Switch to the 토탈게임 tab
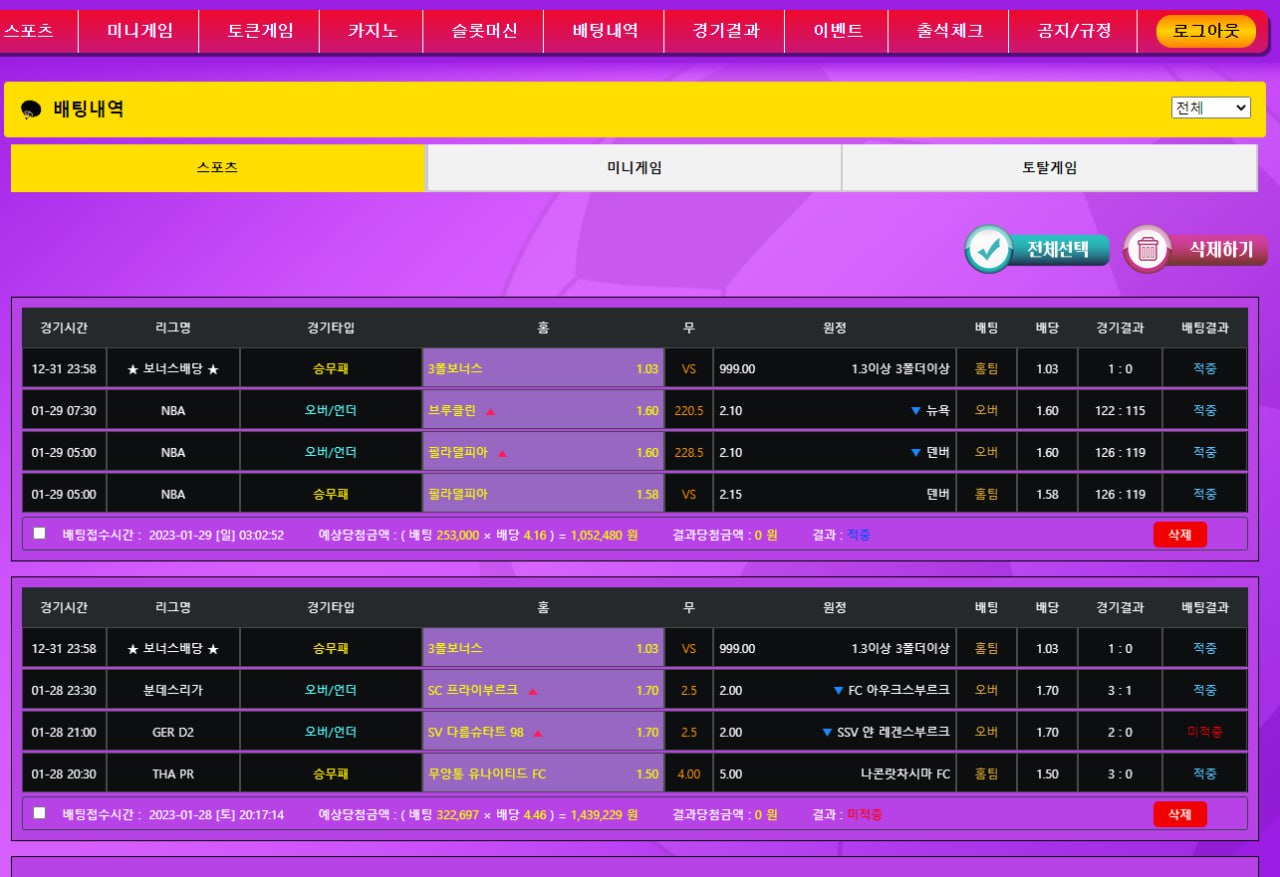 pos(1049,168)
